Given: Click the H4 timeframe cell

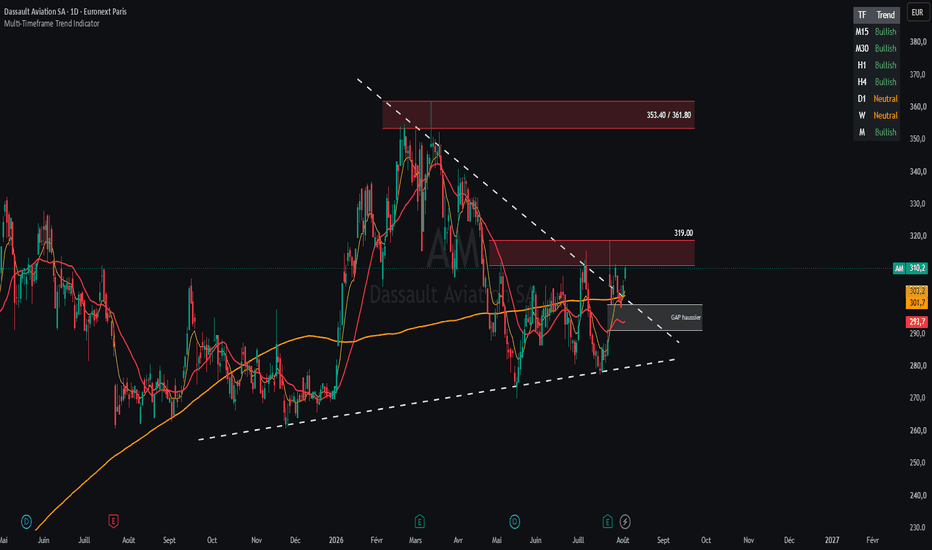Looking at the screenshot, I should 862,81.
